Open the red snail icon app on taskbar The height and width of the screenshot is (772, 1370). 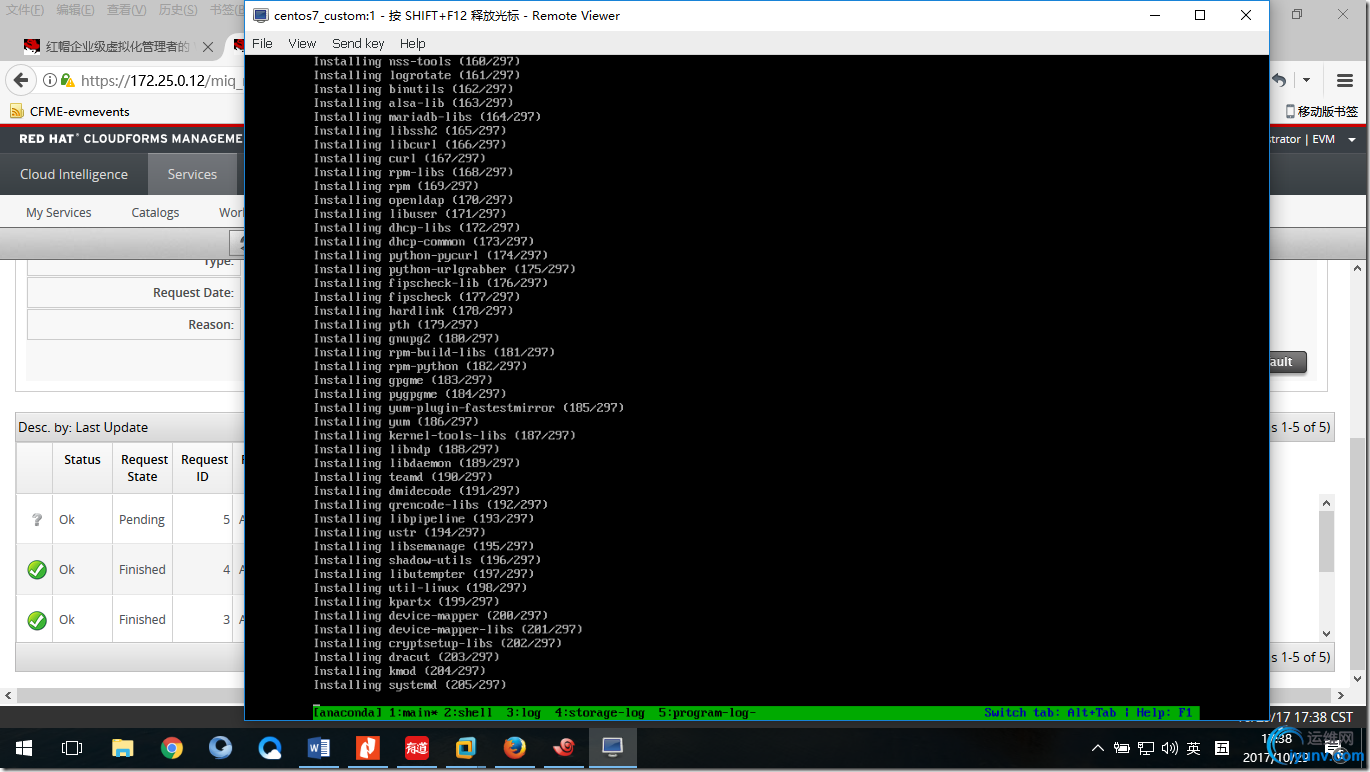(x=564, y=748)
